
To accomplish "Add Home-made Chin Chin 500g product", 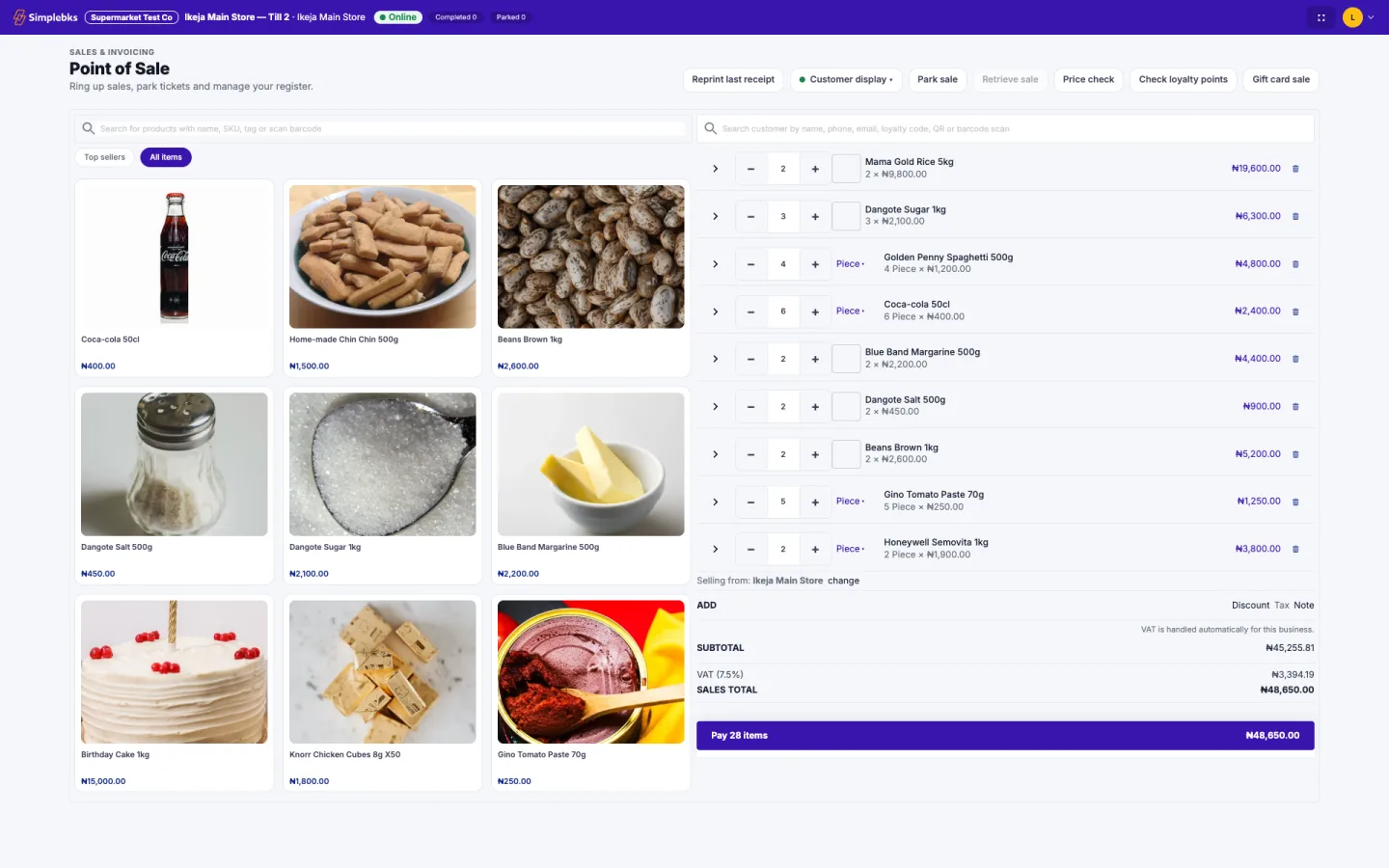I will (383, 278).
